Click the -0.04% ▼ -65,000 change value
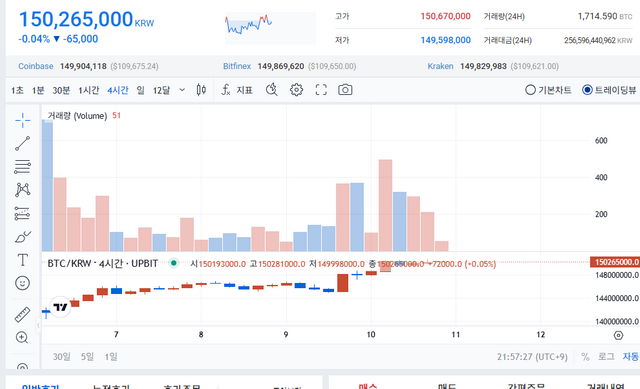The height and width of the screenshot is (389, 640). pyautogui.click(x=58, y=39)
